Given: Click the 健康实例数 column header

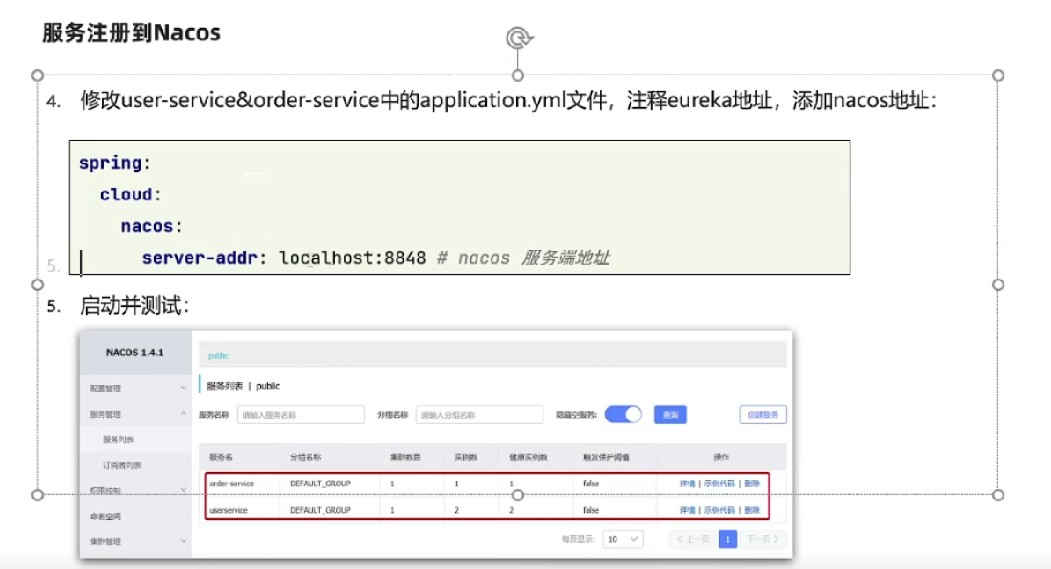Looking at the screenshot, I should [528, 457].
